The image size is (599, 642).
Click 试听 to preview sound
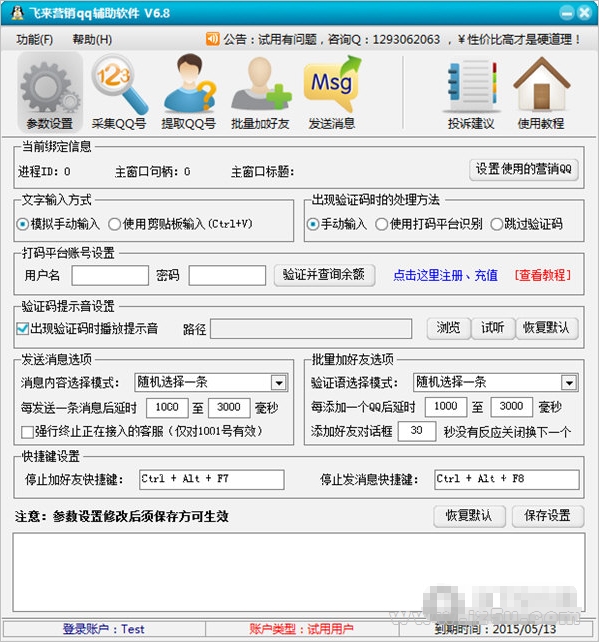[x=493, y=328]
